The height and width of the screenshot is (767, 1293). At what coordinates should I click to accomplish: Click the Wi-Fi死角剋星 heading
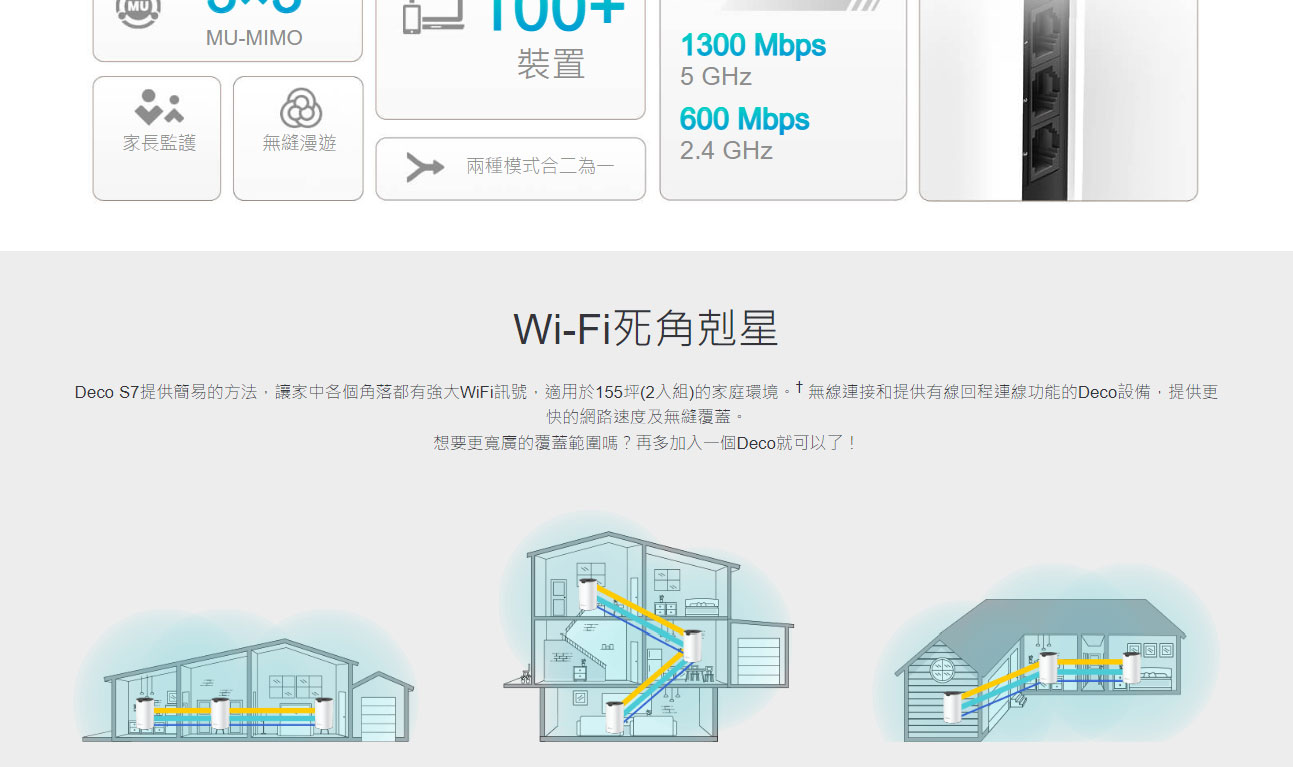646,329
